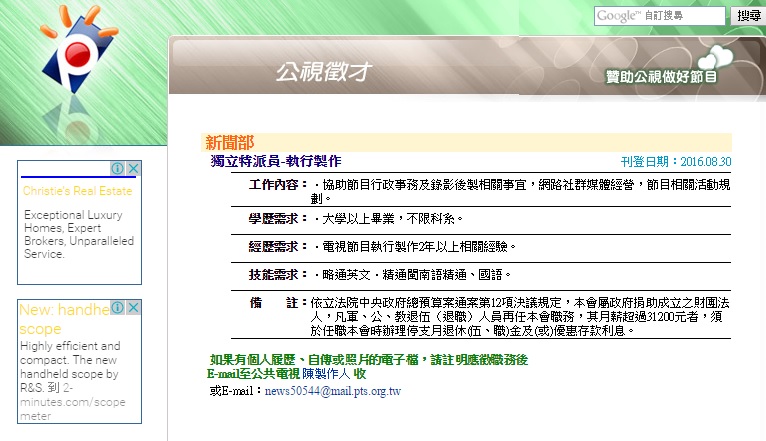The height and width of the screenshot is (441, 766).
Task: Focus the Google custom search box
Action: [x=659, y=16]
